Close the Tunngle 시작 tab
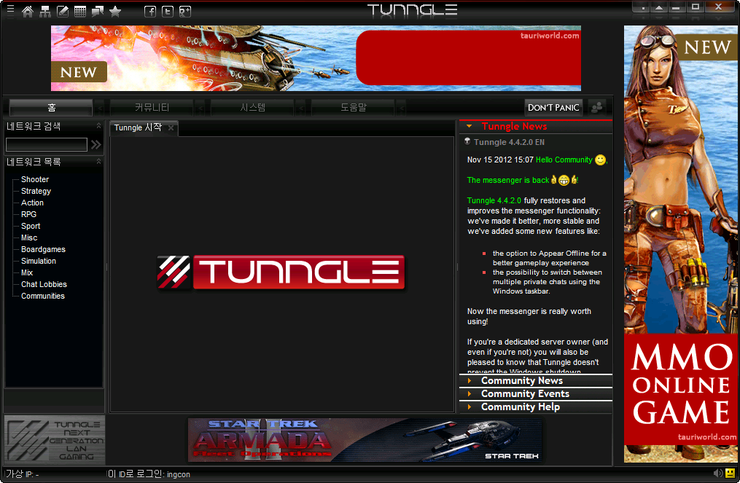The height and width of the screenshot is (483, 740). click(x=171, y=127)
